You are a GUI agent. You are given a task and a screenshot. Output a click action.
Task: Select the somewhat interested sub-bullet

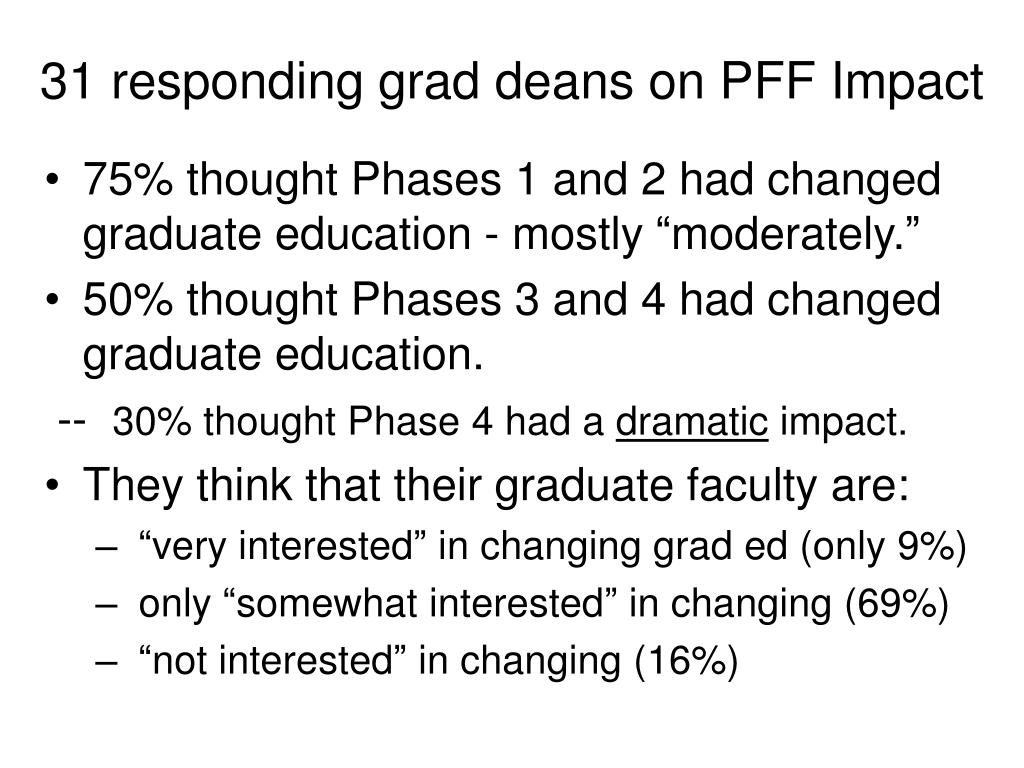(x=543, y=604)
